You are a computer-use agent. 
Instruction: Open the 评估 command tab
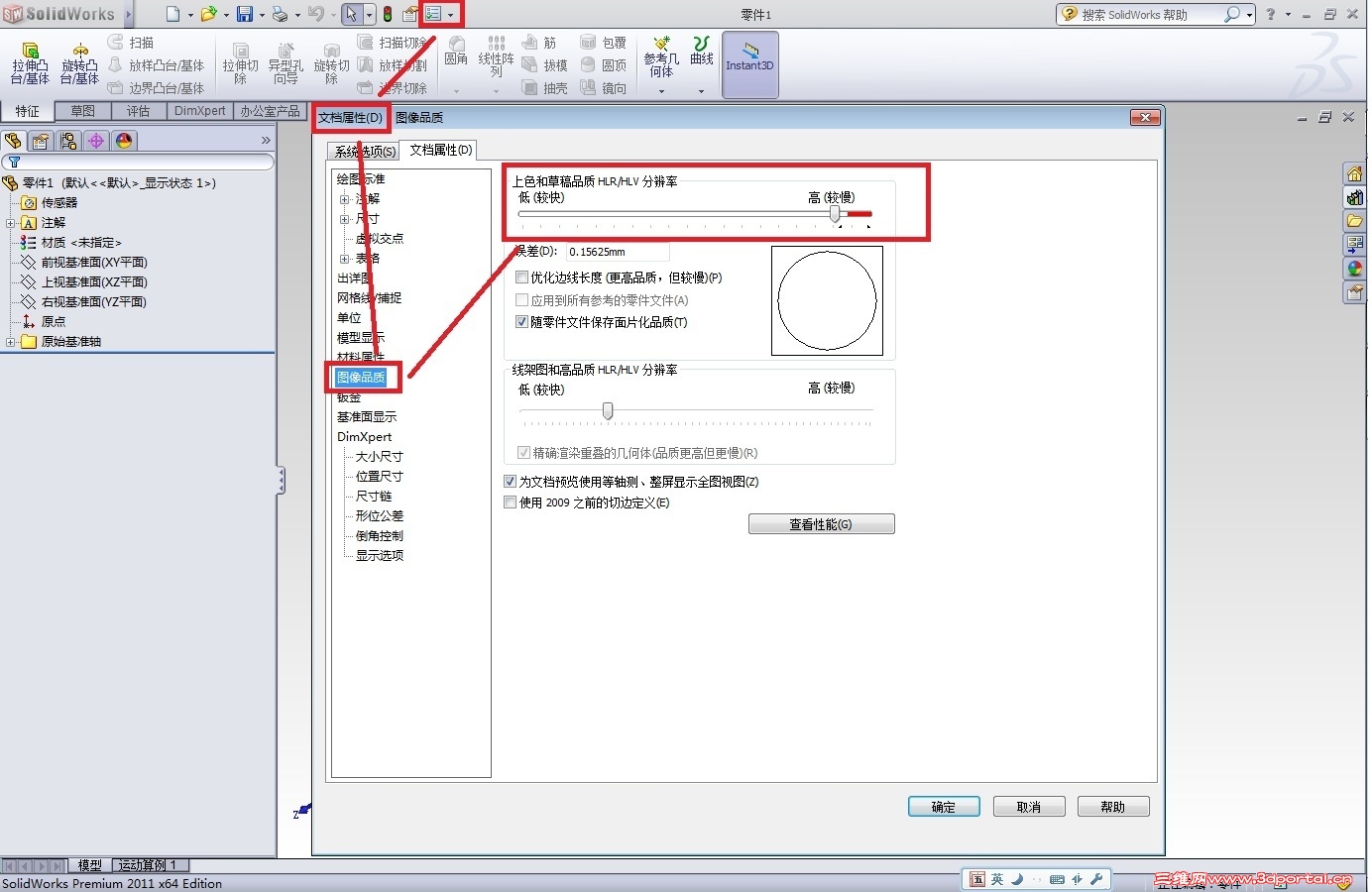(x=139, y=111)
